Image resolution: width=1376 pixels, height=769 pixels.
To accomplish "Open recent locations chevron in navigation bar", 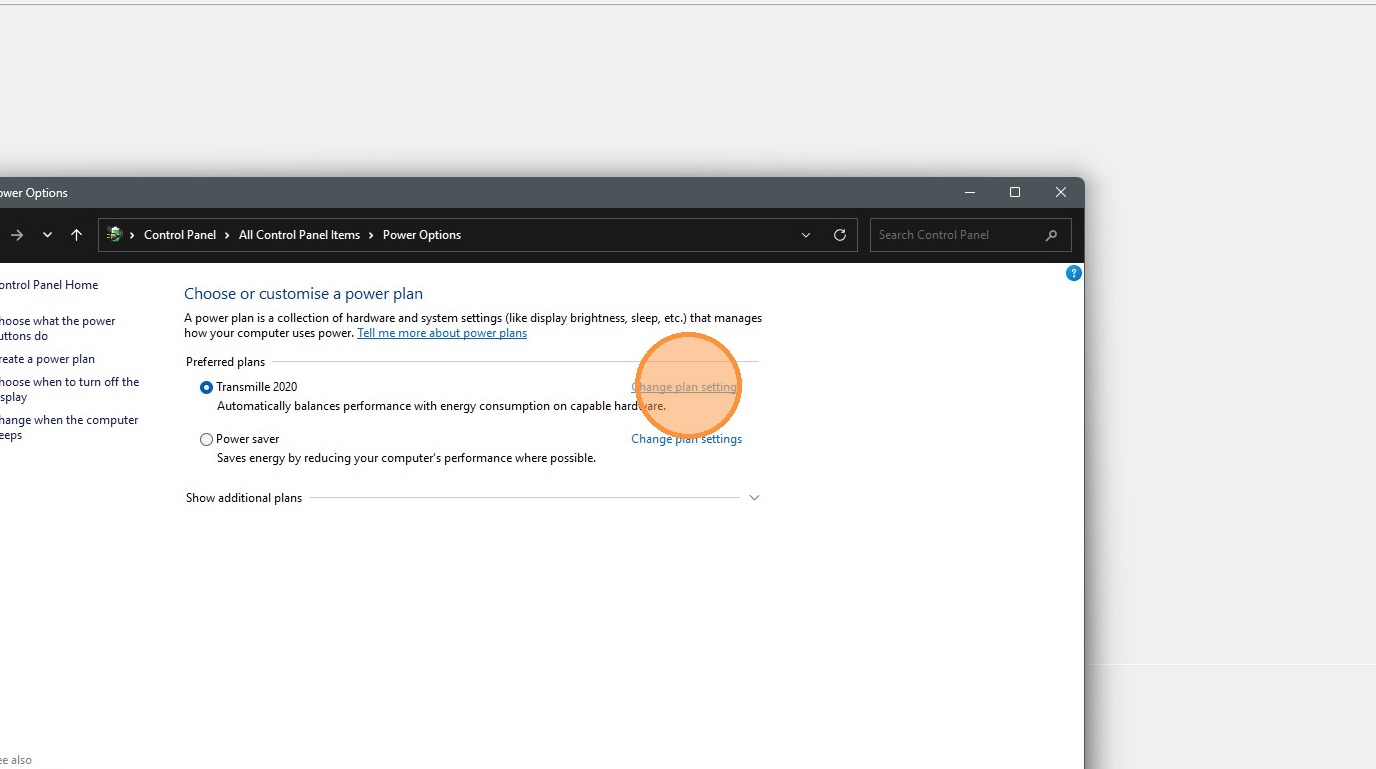I will [x=47, y=235].
